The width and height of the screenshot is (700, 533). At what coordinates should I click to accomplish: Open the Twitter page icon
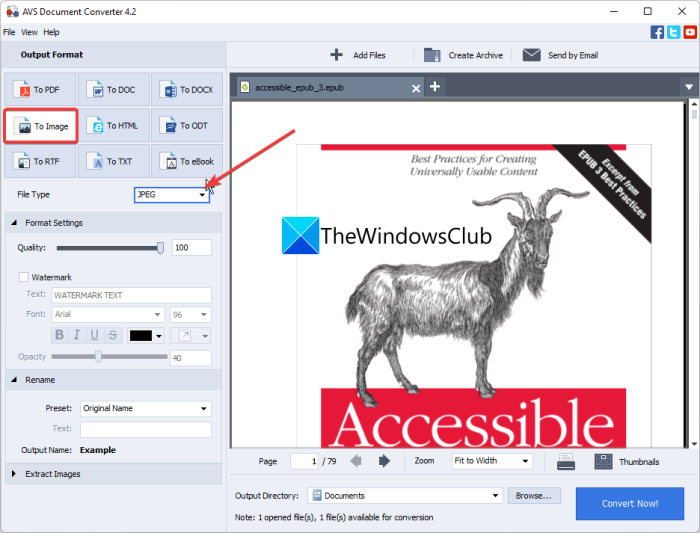(673, 32)
